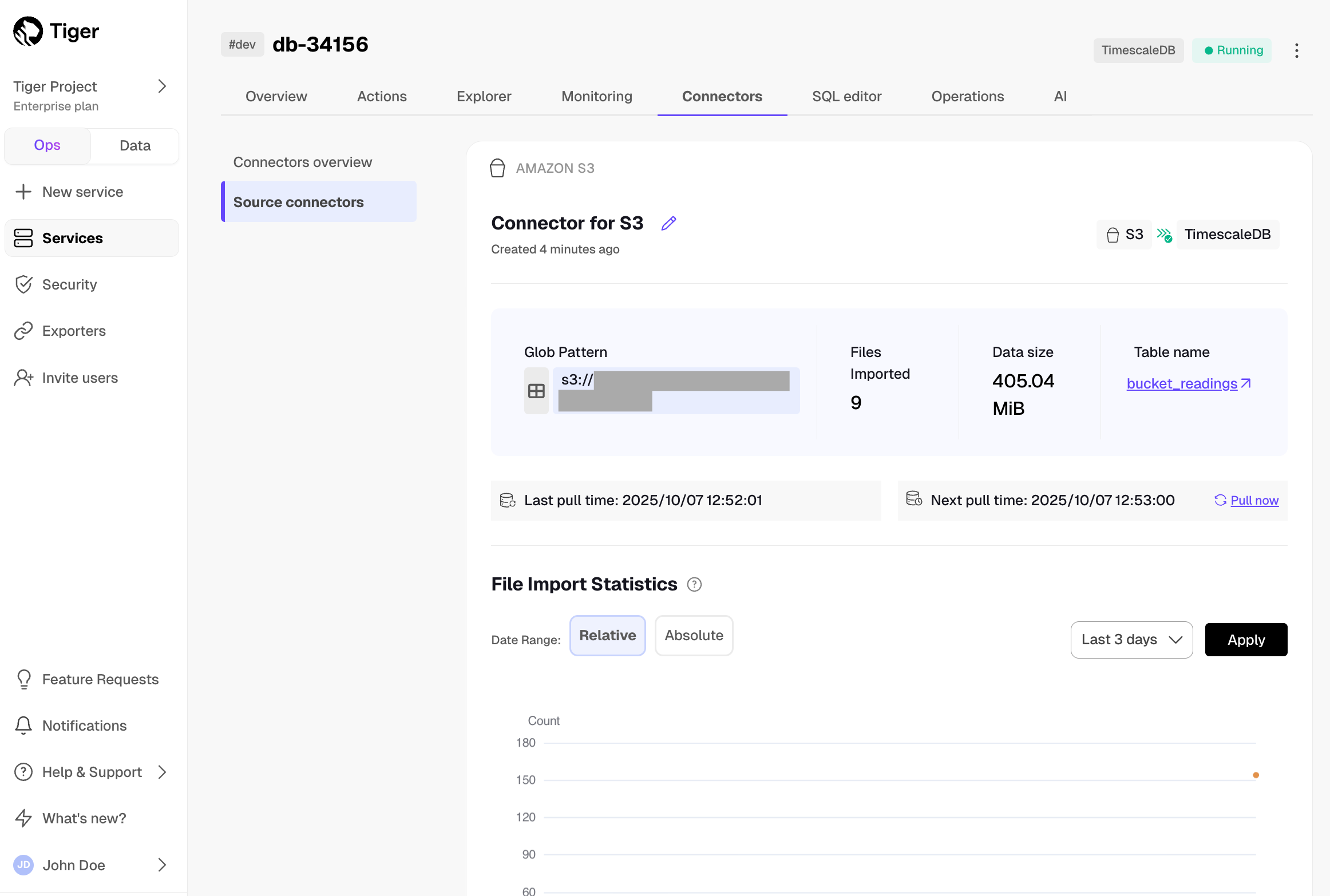Screen dimensions: 1330x896
Task: Expand the Tiger Project chevron
Action: [x=162, y=86]
